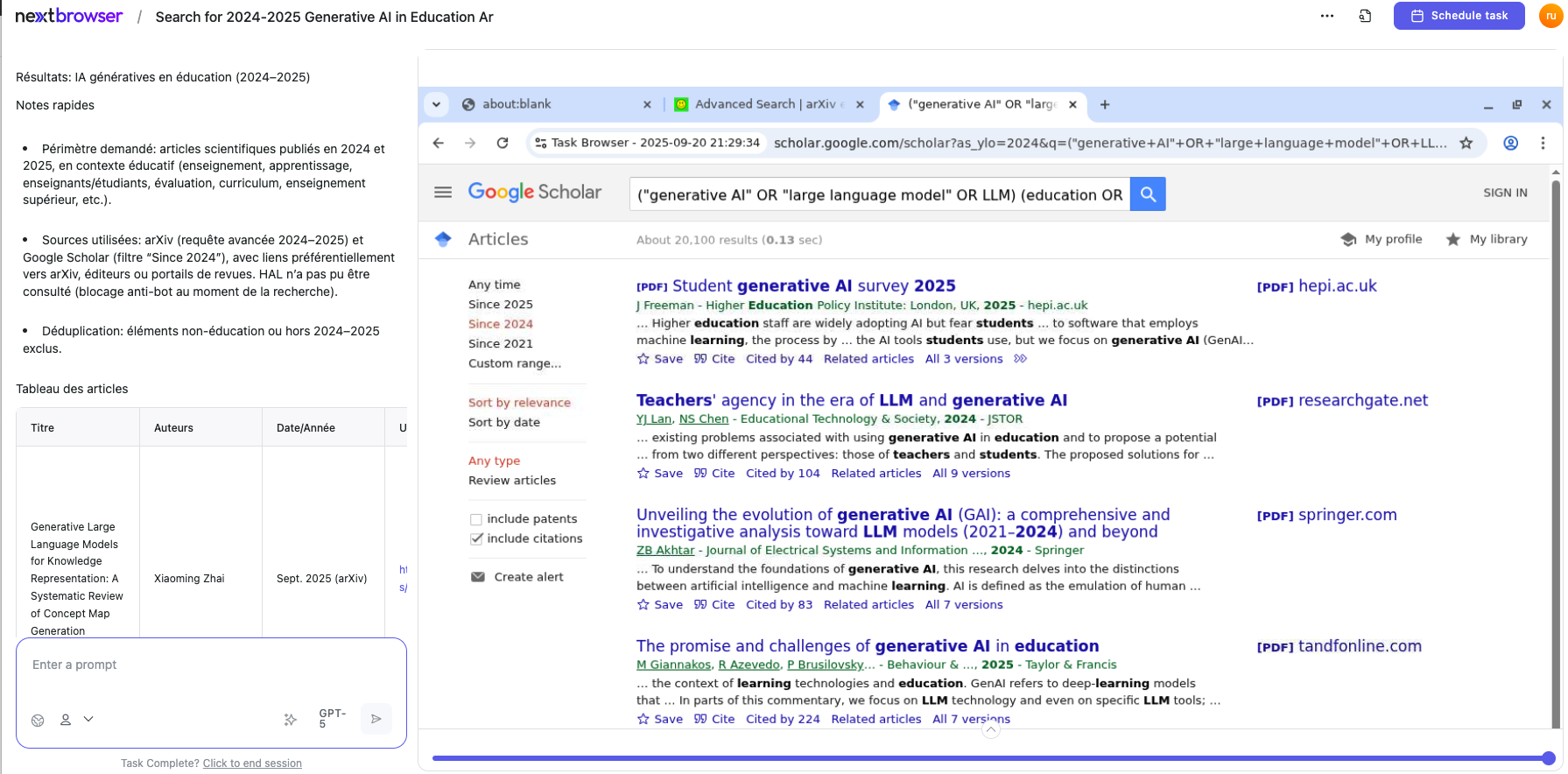1568x774 pixels.
Task: Open the Google Scholar hamburger menu
Action: point(443,193)
